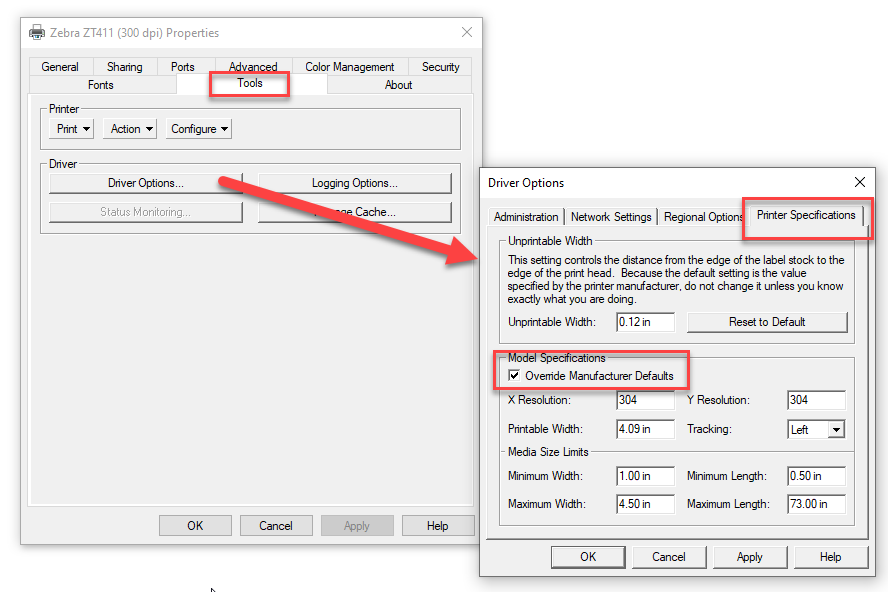
Task: Click the printer icon in Properties title bar
Action: pyautogui.click(x=37, y=32)
